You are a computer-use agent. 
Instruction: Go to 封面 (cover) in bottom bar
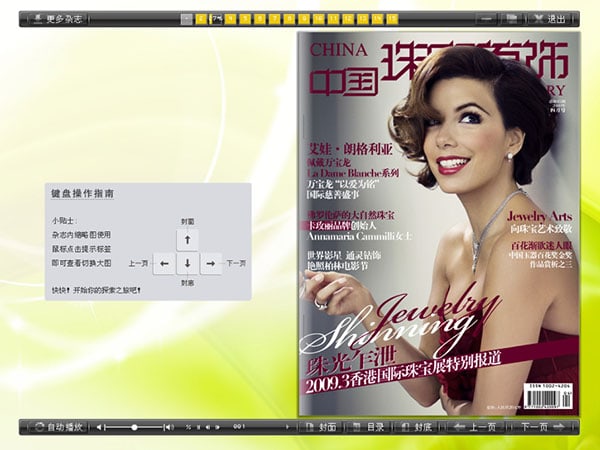[x=321, y=427]
